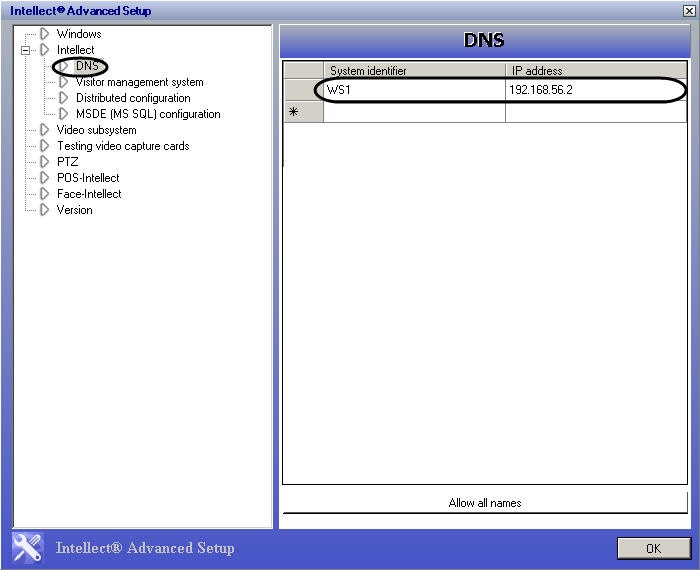This screenshot has width=700, height=570.
Task: Select the POS-Intellect tree item
Action: 88,178
